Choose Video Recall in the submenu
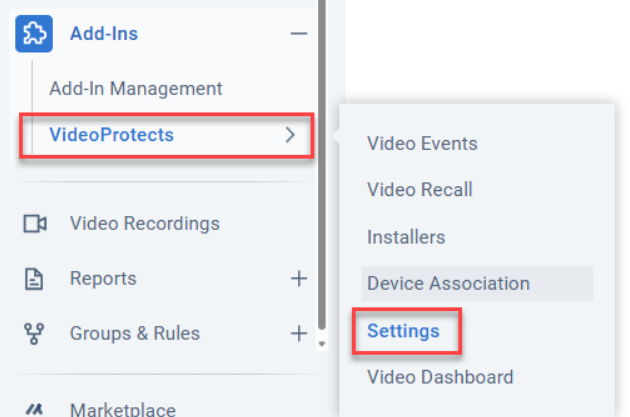This screenshot has height=417, width=630. [419, 190]
